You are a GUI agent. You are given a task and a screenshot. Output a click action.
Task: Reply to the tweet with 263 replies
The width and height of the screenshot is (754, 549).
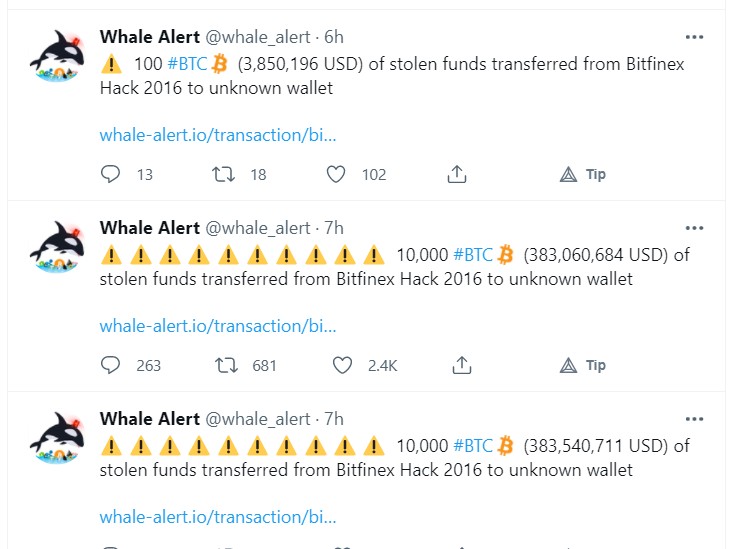tap(111, 365)
